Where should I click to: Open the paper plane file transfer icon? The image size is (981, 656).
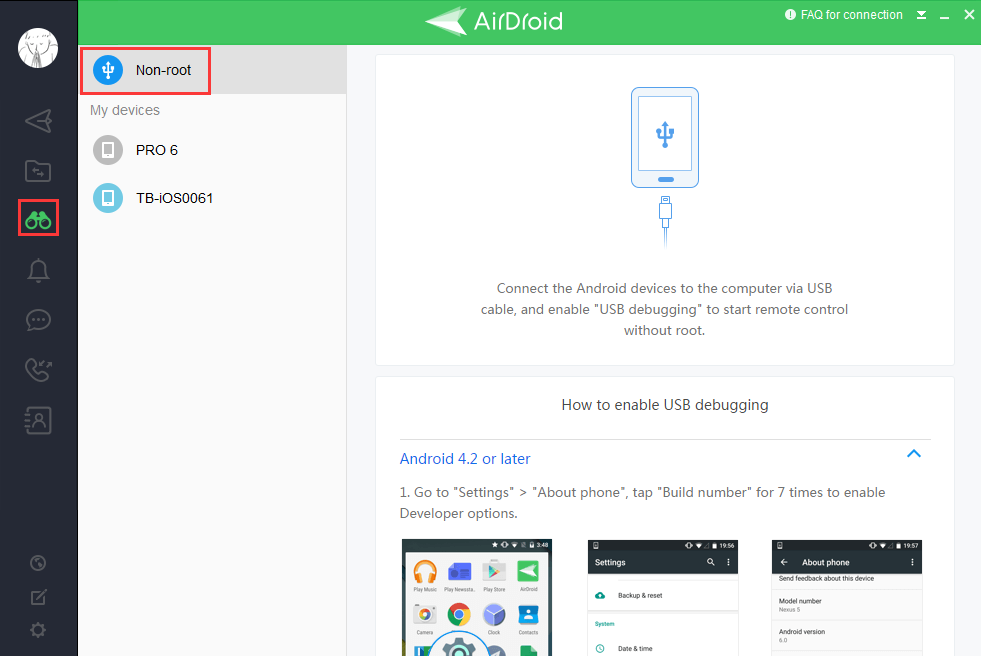tap(38, 121)
